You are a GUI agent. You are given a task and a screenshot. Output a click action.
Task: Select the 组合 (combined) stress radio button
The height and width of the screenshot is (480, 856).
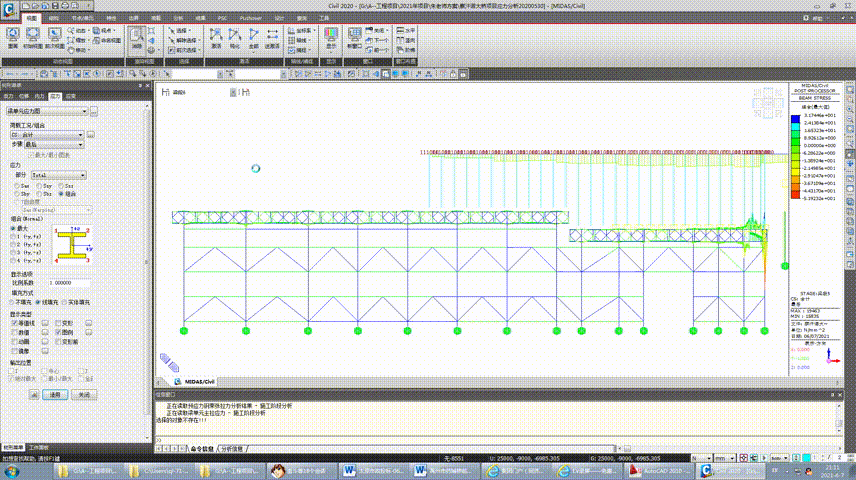point(61,194)
